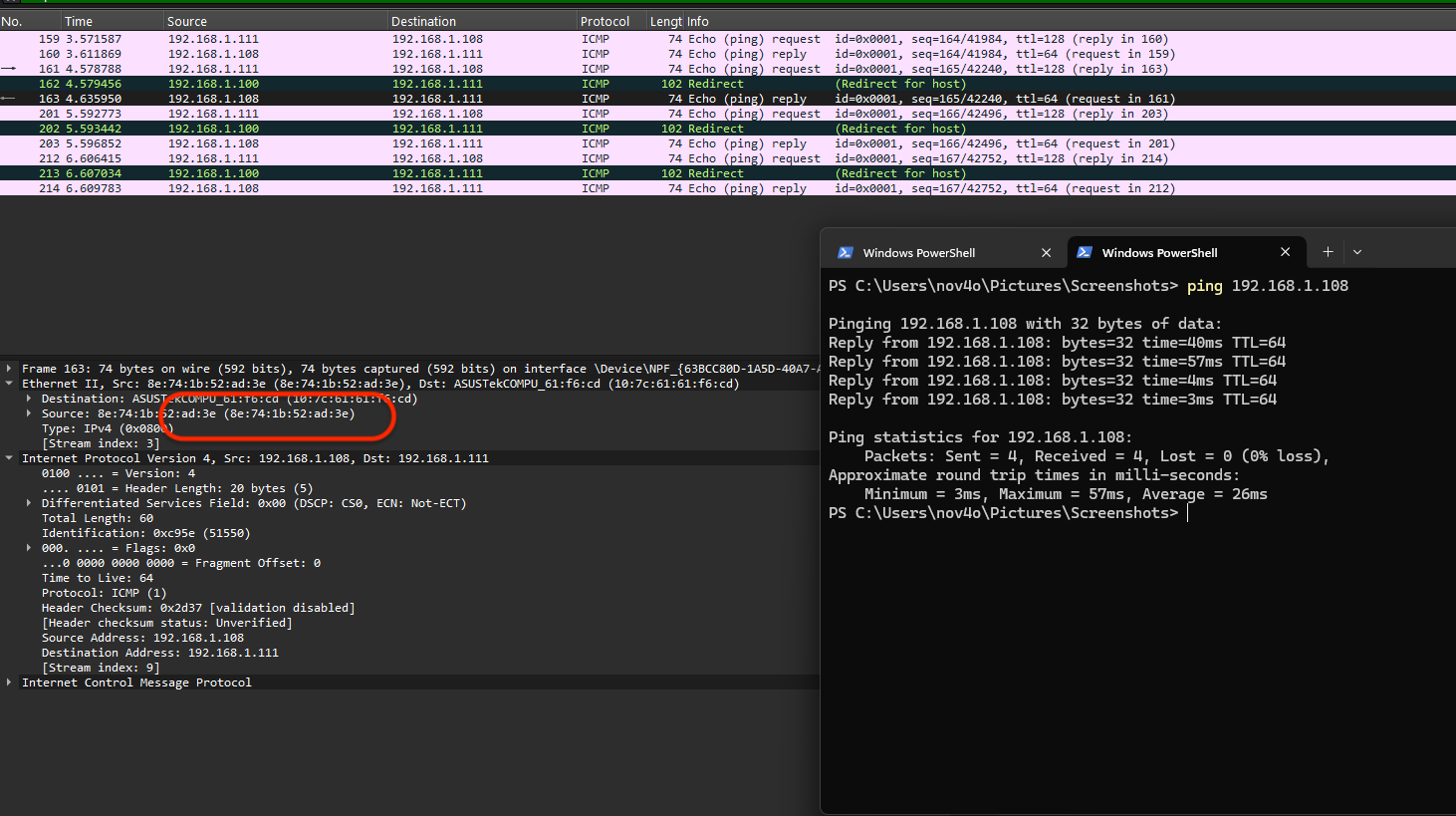
Task: Select packet 214 Echo ping reply row
Action: click(398, 188)
